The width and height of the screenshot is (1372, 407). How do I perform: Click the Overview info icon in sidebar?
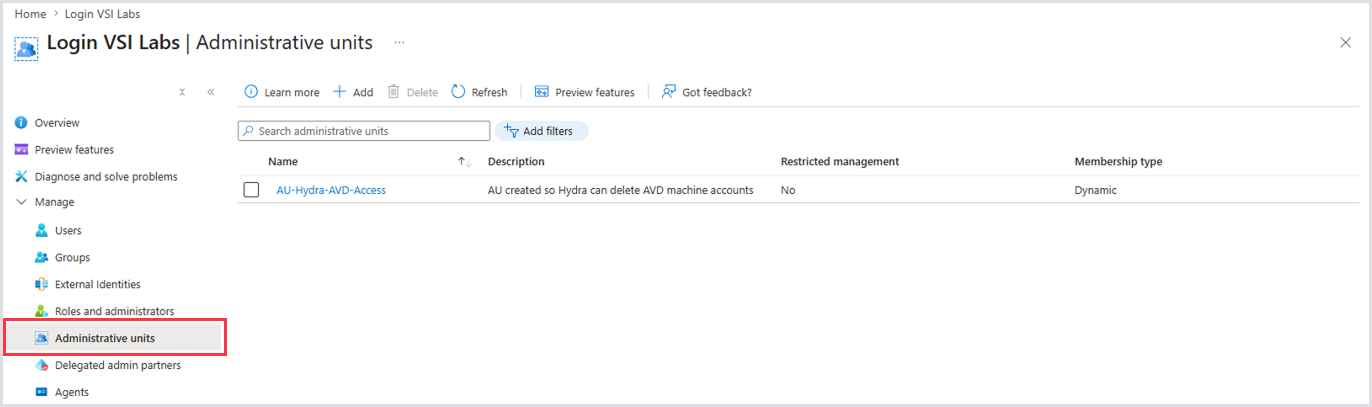pyautogui.click(x=21, y=123)
